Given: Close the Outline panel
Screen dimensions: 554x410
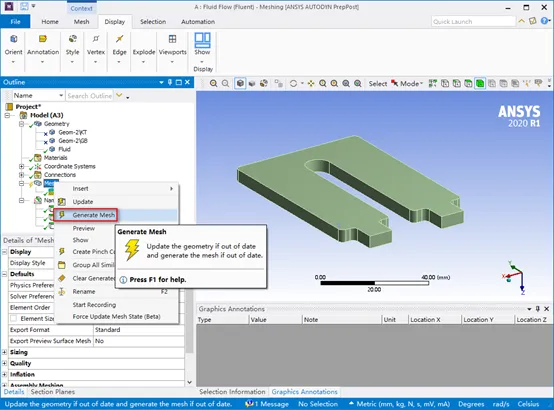Looking at the screenshot, I should pos(187,82).
